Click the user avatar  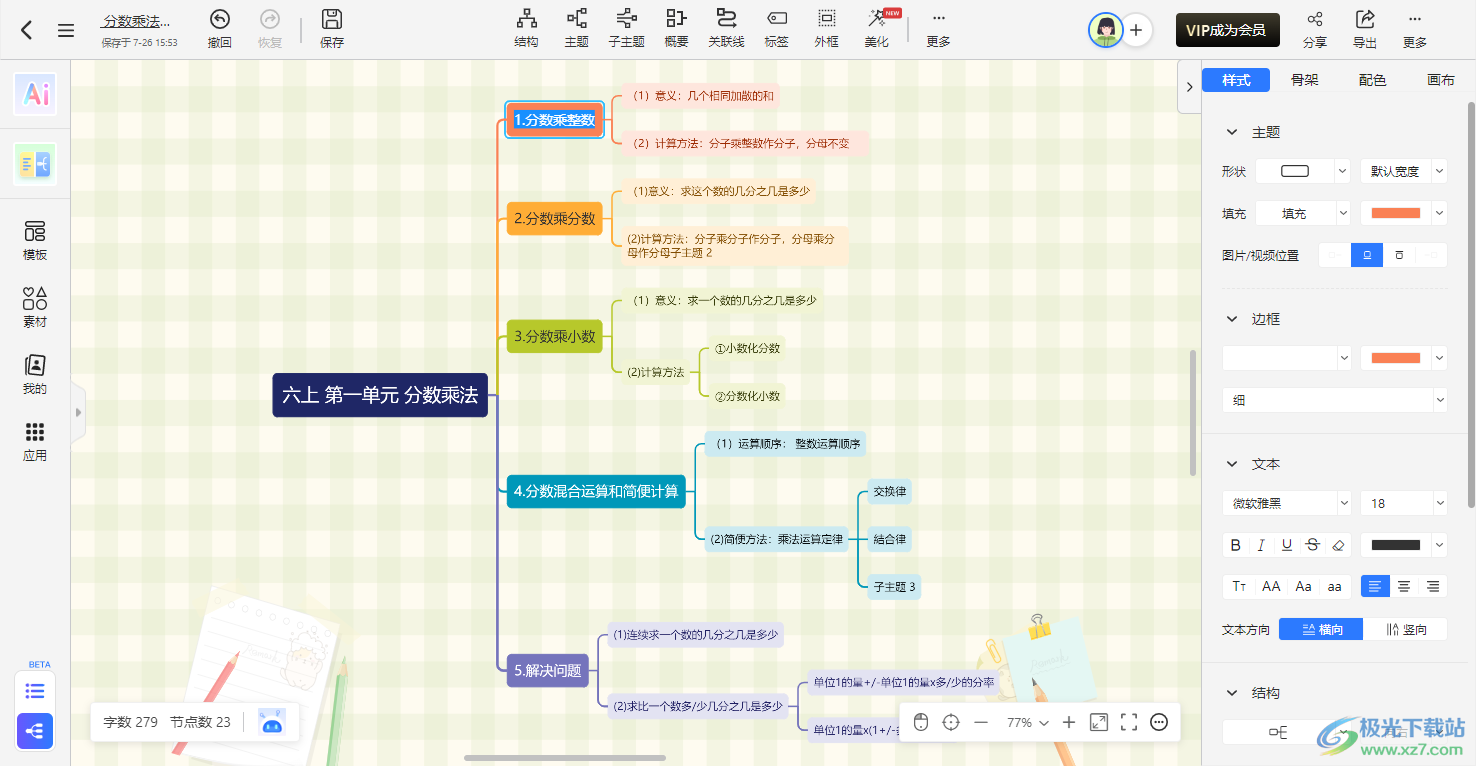pos(1105,30)
